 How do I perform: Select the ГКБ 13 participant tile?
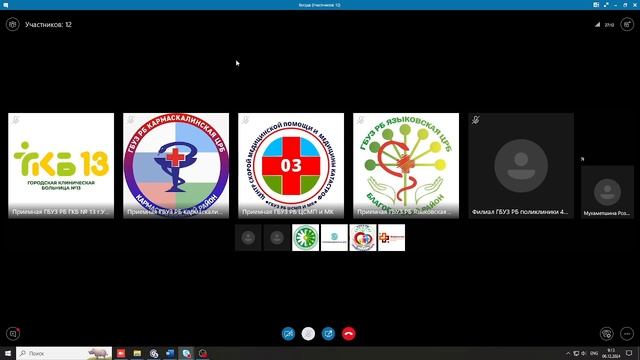pyautogui.click(x=61, y=166)
